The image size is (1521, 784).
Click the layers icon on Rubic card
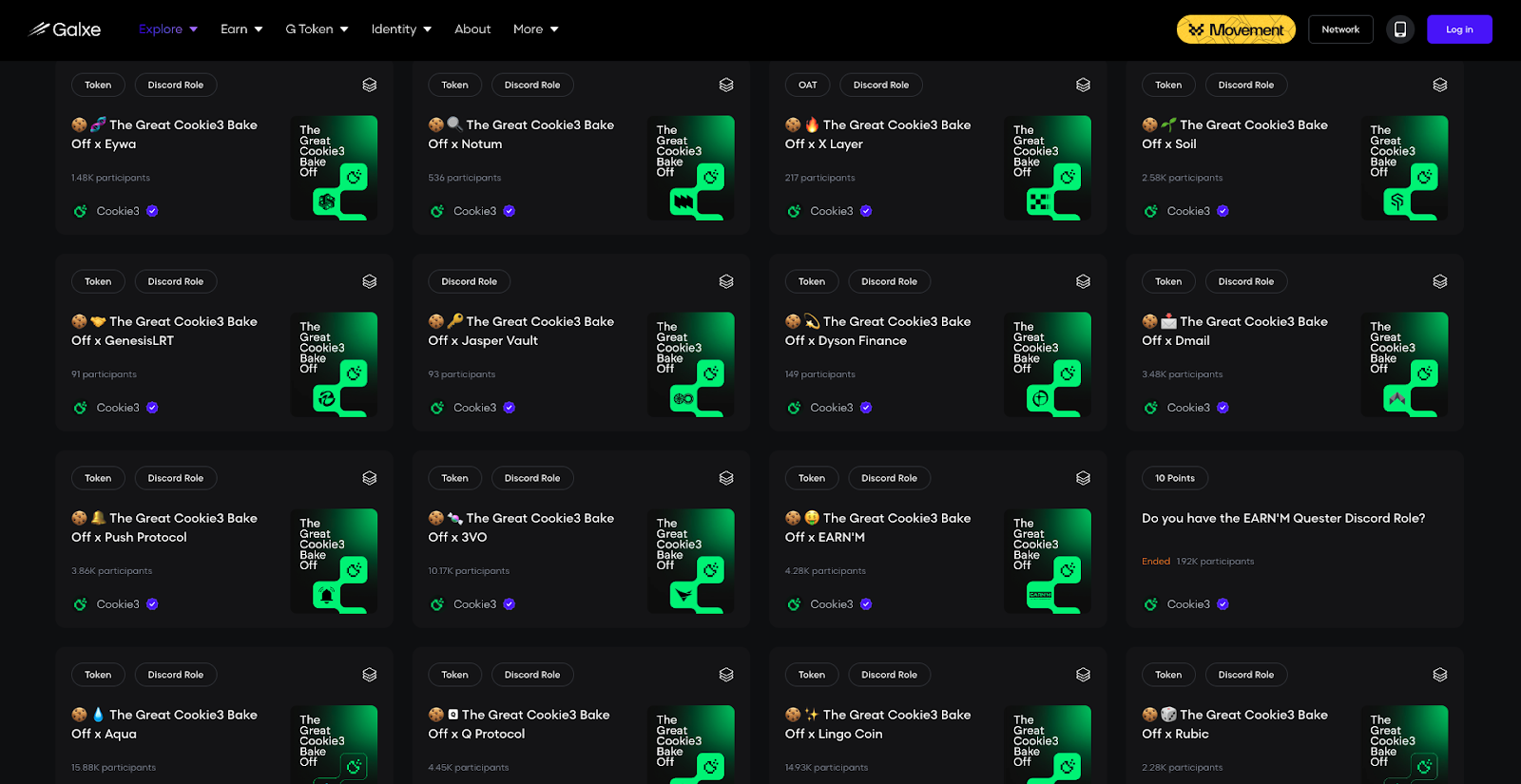click(x=1440, y=676)
